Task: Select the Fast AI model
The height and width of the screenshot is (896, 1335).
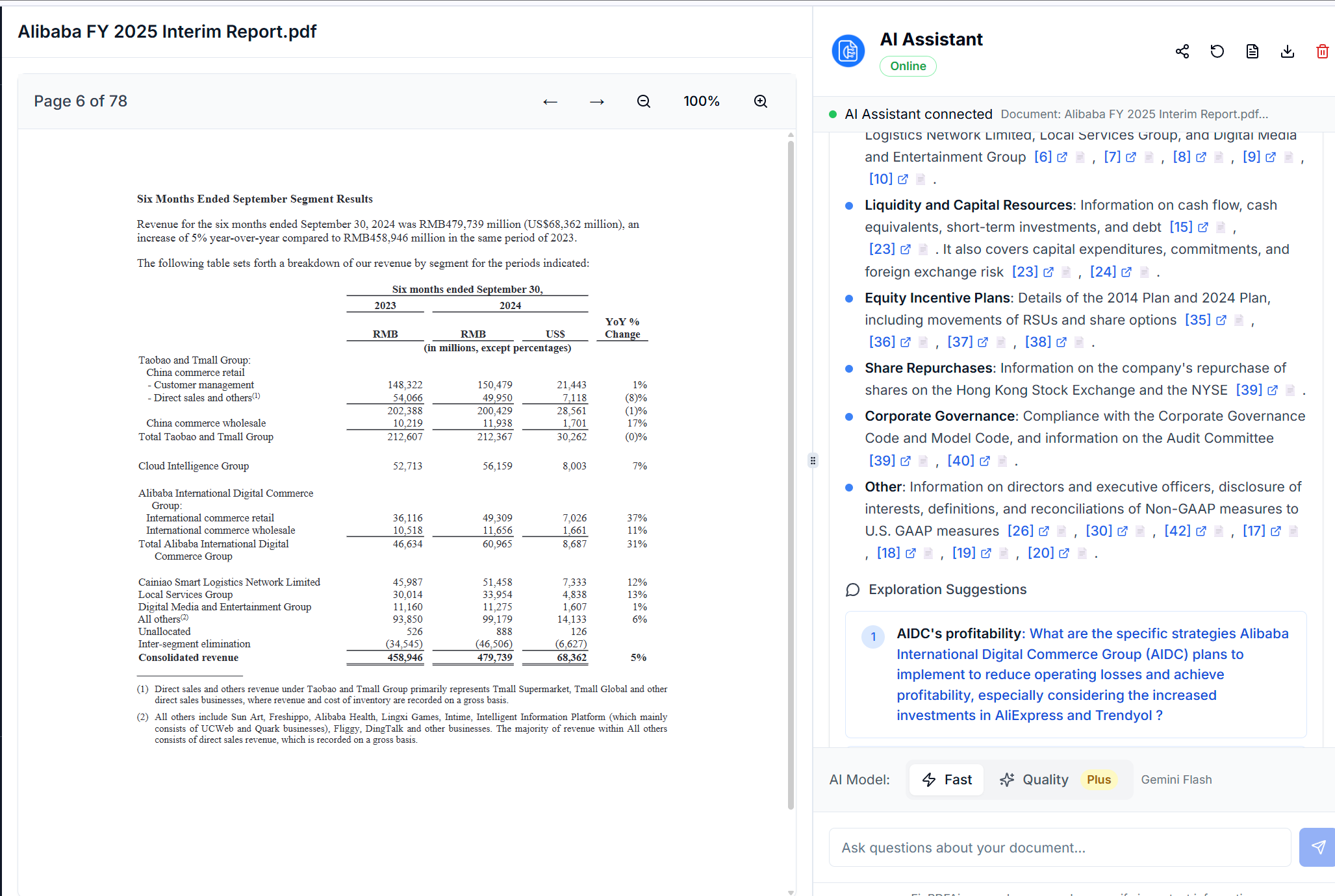Action: (947, 780)
